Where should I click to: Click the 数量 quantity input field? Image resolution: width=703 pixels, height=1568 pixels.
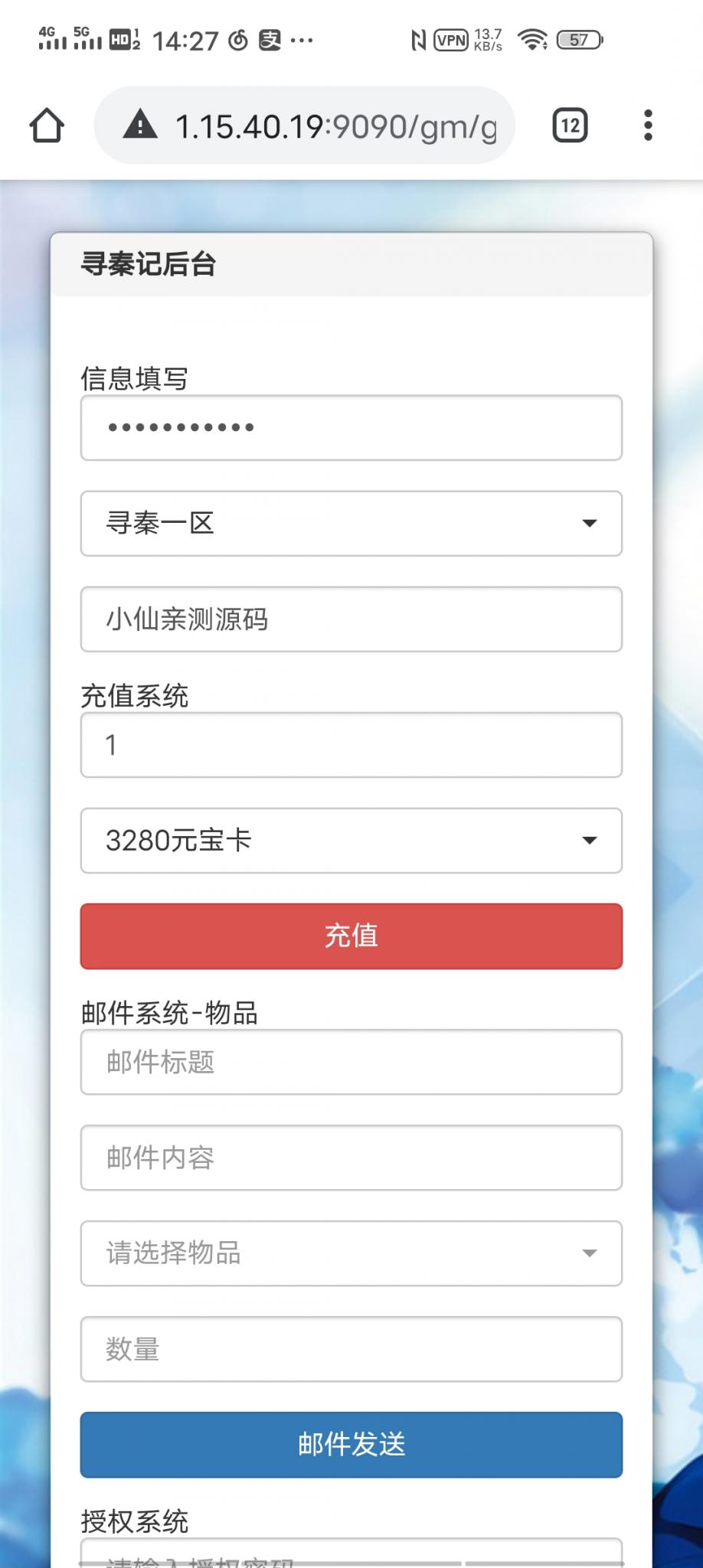click(351, 1350)
